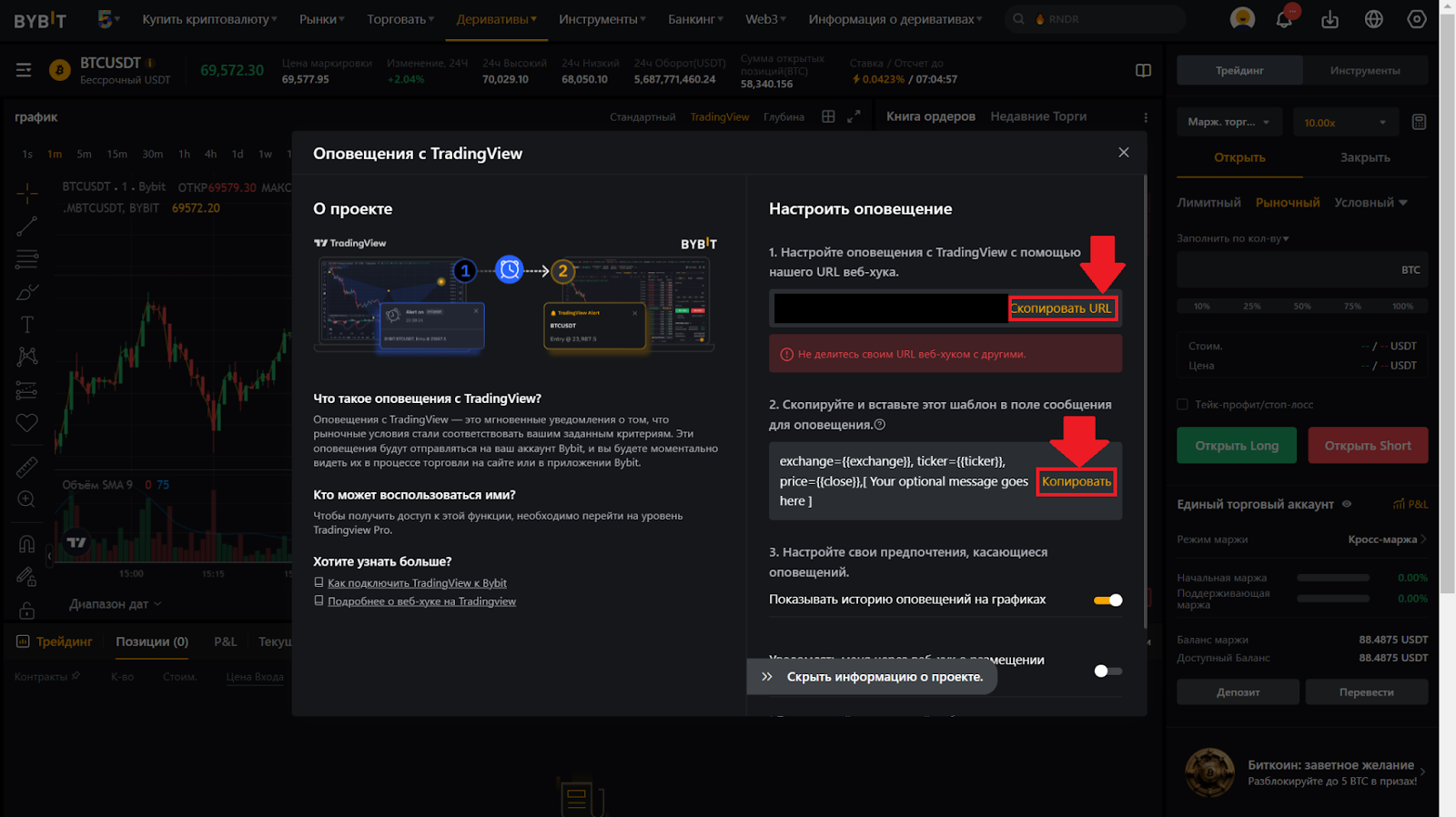Open Подробнее о веб-хуке на Tradingview link
The width and height of the screenshot is (1456, 817).
point(421,601)
